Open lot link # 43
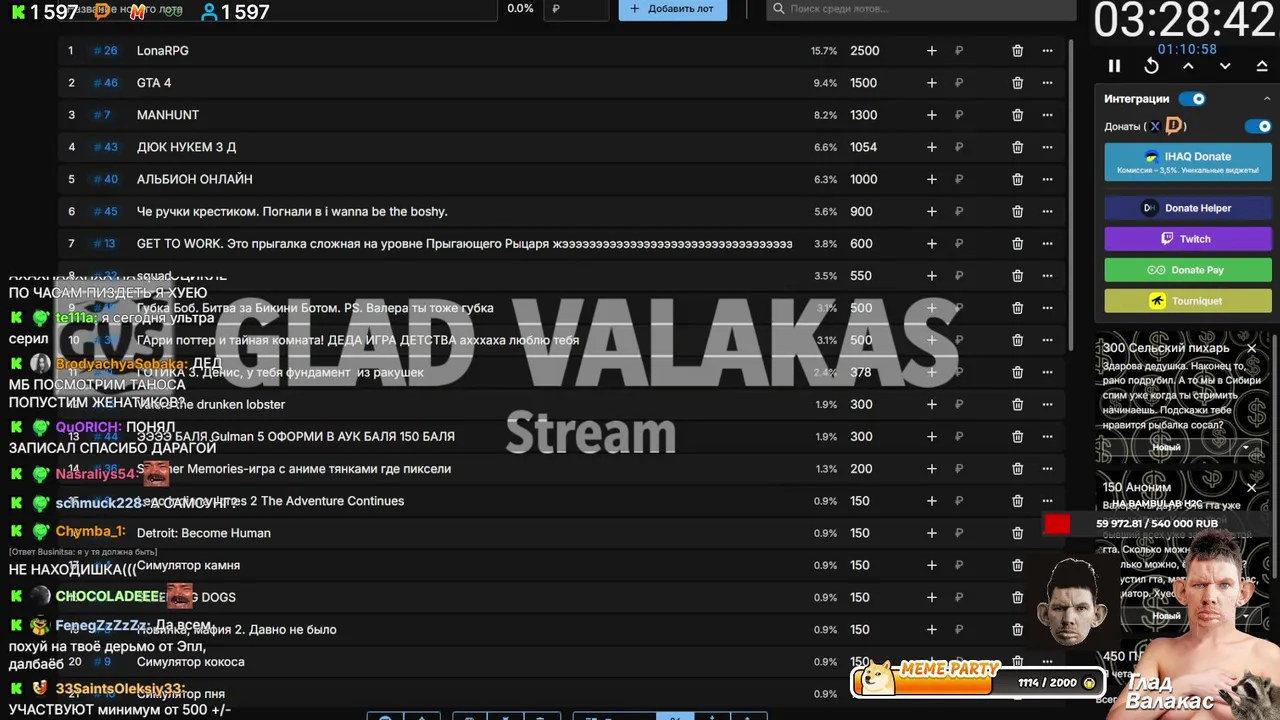The width and height of the screenshot is (1280, 720). (105, 147)
